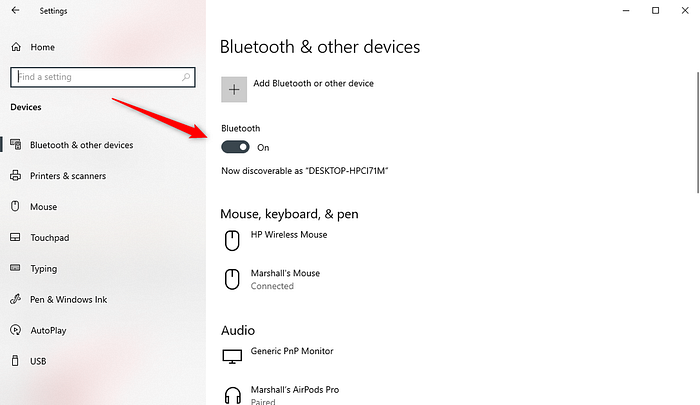Click the search magnifier icon
700x405 pixels.
pos(186,77)
